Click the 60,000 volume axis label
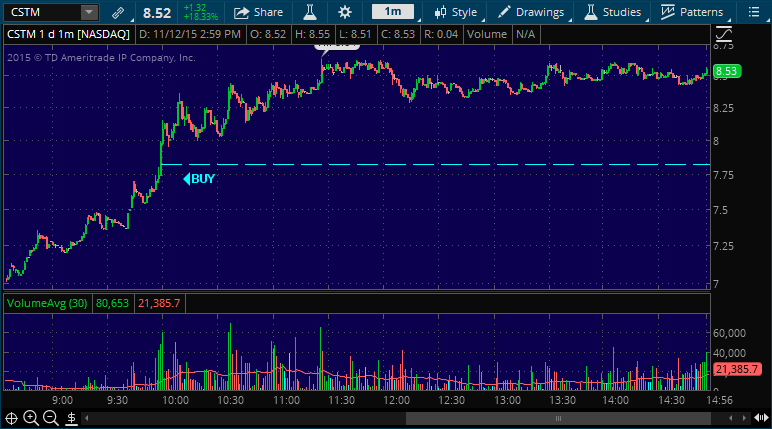The height and width of the screenshot is (429, 772). tap(729, 333)
